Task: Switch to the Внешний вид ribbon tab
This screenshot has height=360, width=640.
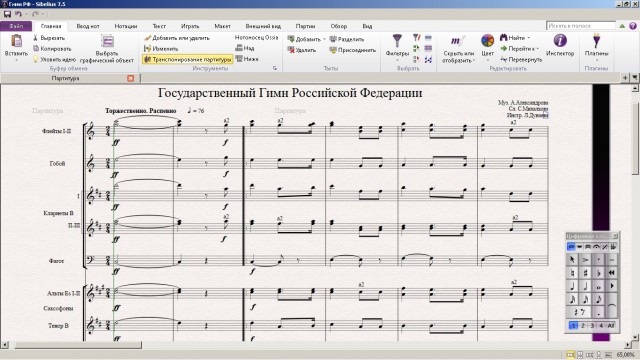Action: (x=263, y=26)
